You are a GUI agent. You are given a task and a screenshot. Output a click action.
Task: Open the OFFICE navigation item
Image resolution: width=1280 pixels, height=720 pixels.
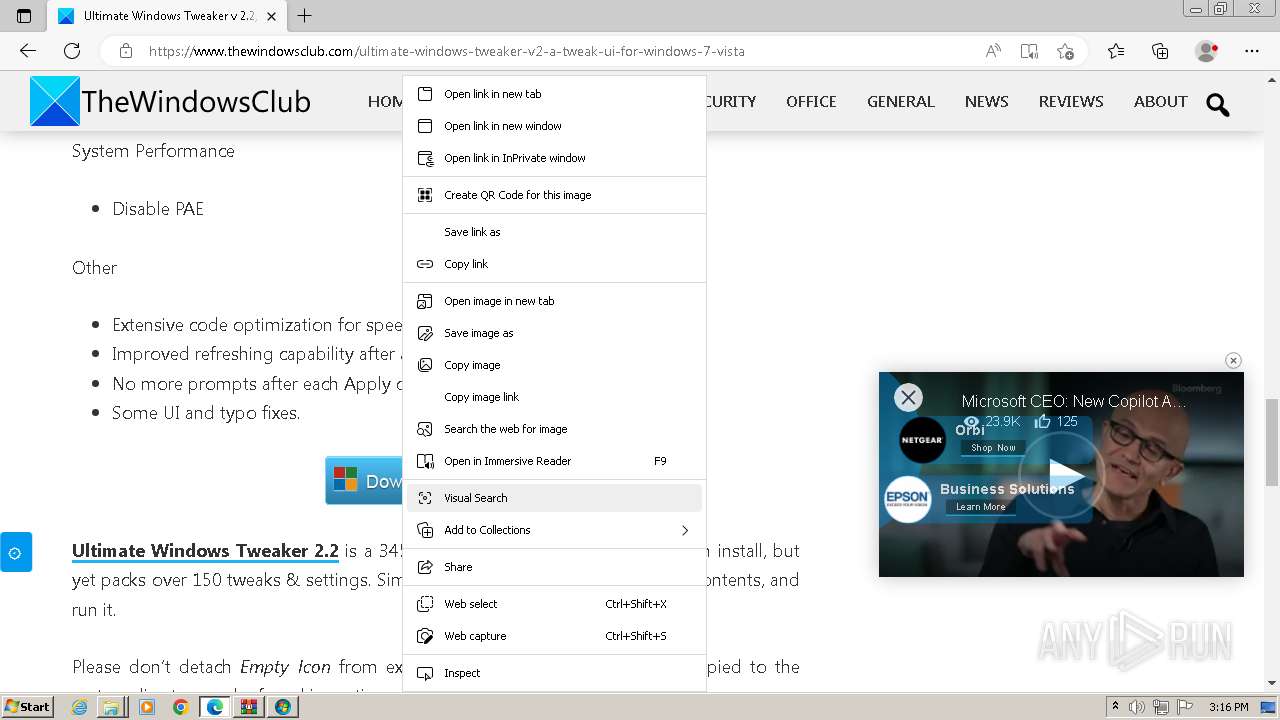coord(811,101)
